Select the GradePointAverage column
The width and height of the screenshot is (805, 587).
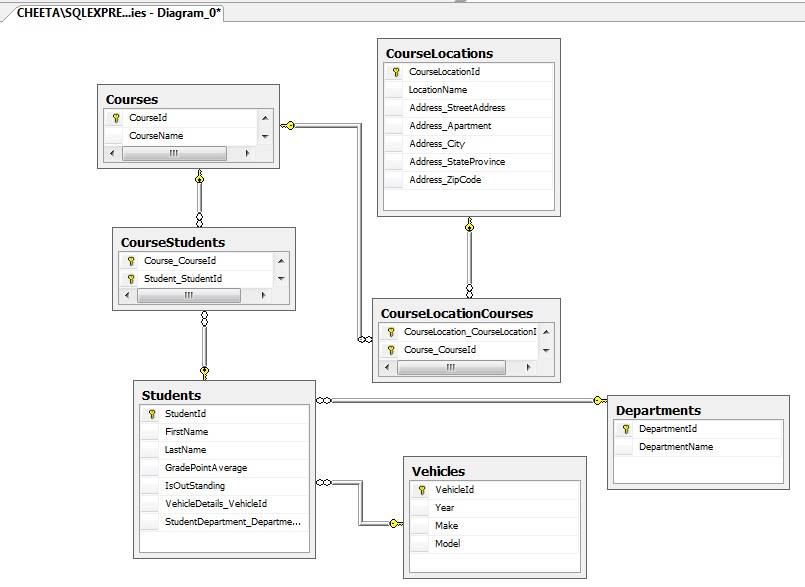(224, 468)
